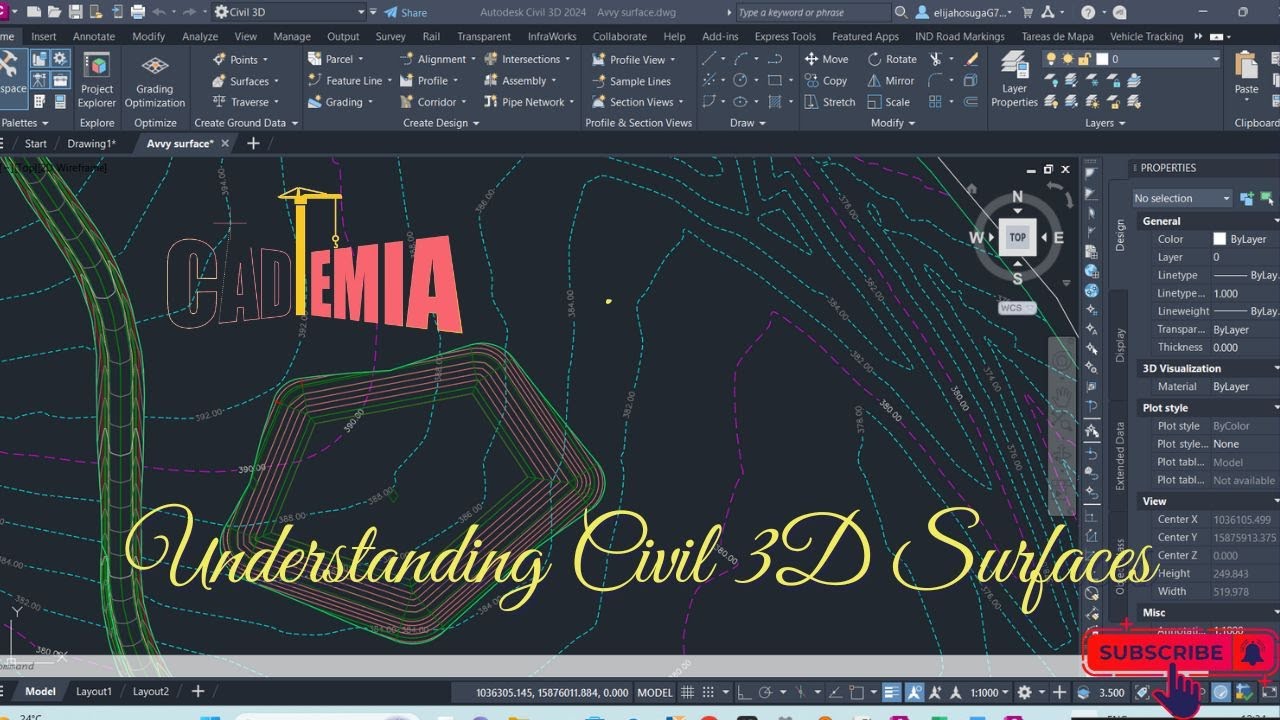Viewport: 1280px width, 720px height.
Task: Toggle polar tracking in status bar
Action: pyautogui.click(x=765, y=692)
